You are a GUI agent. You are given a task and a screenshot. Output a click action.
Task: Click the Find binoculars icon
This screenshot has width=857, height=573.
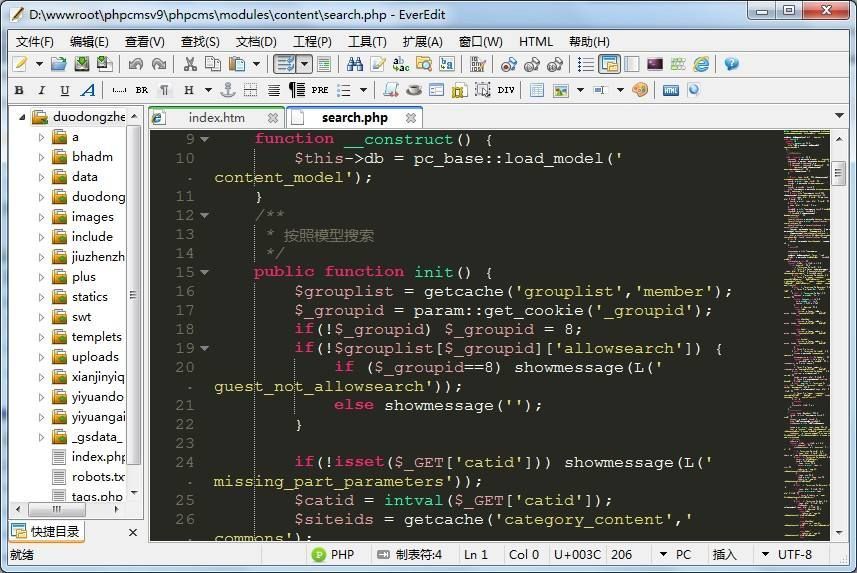pyautogui.click(x=355, y=65)
